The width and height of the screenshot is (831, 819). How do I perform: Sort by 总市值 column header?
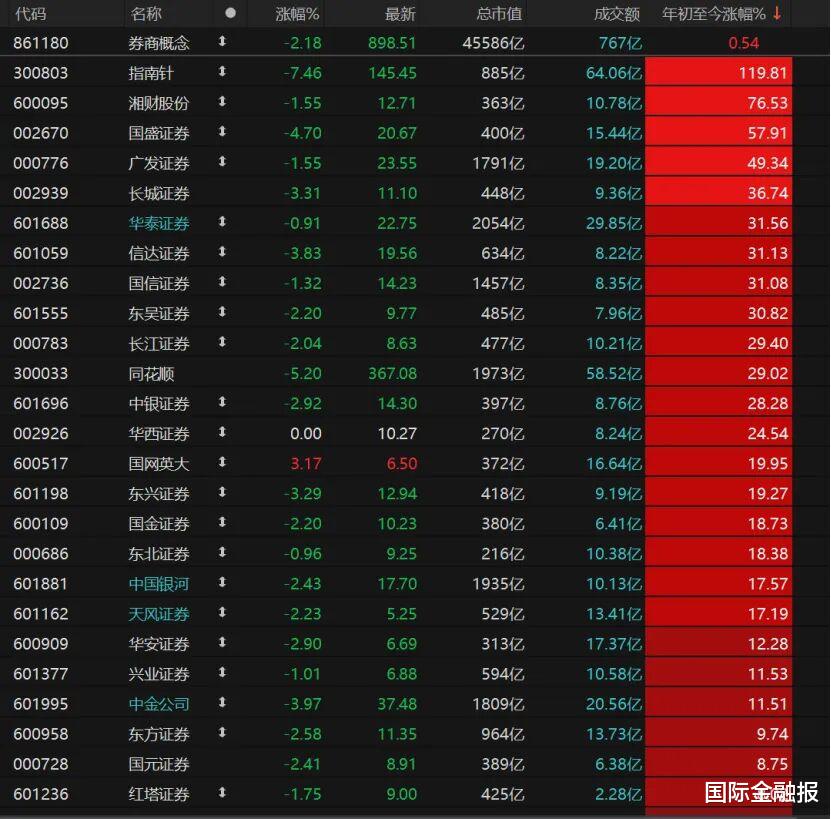tap(499, 14)
